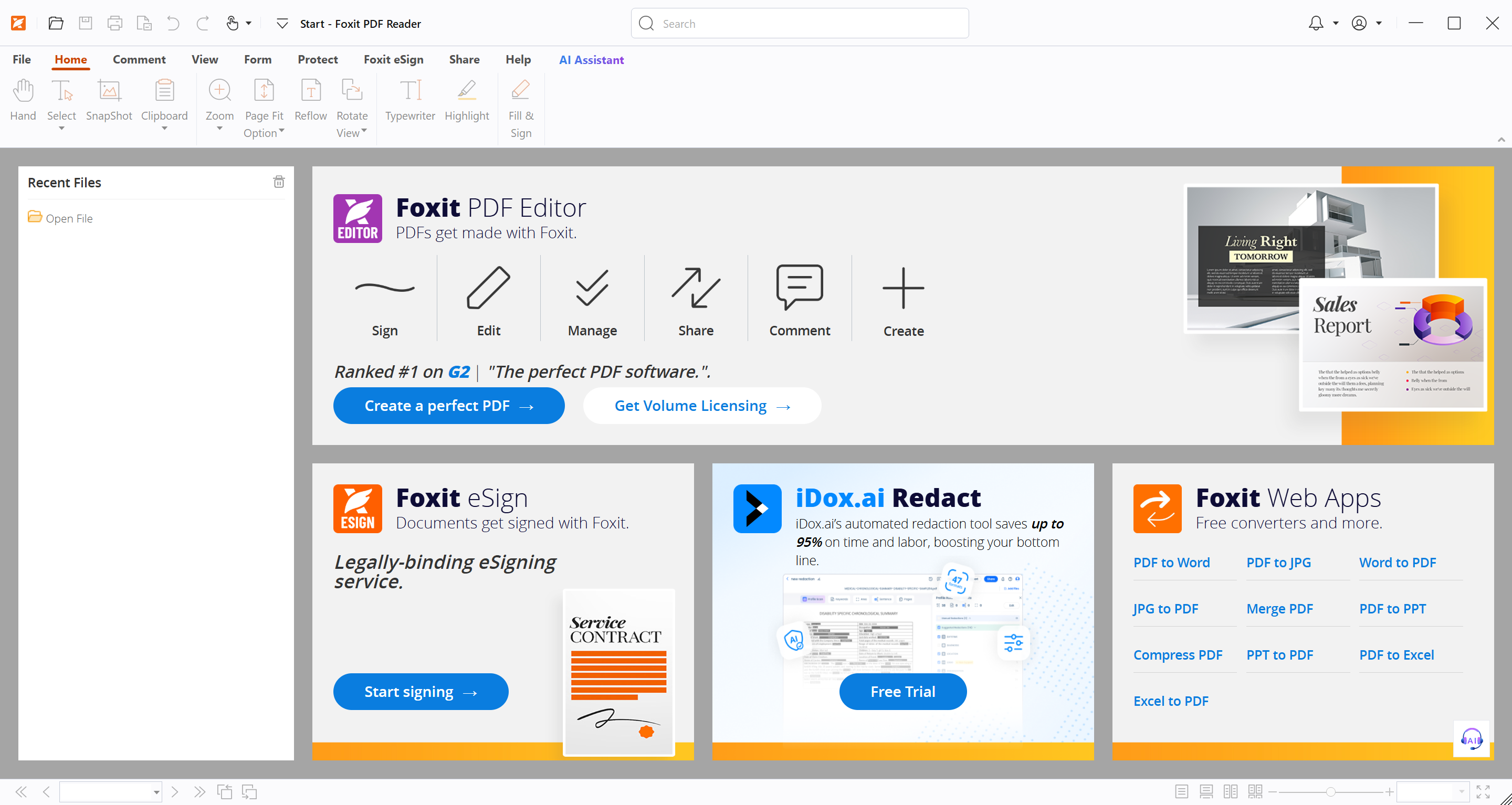Click the Reflow icon

click(310, 91)
